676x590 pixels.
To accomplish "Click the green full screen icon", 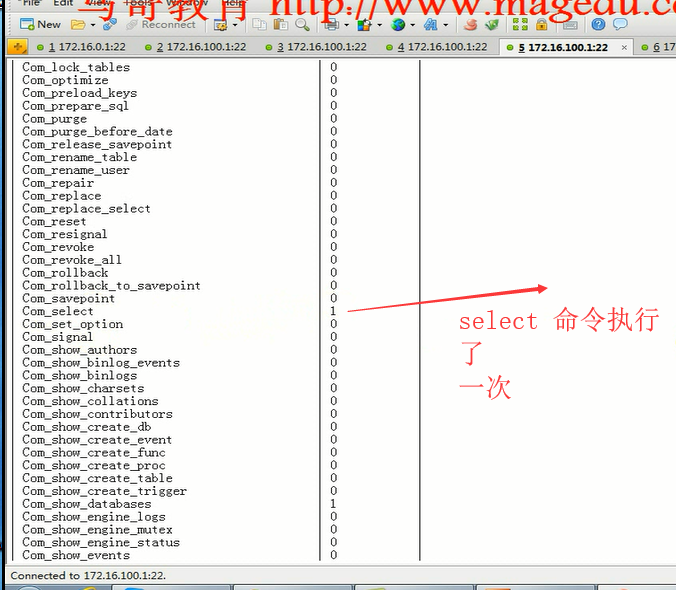I will pyautogui.click(x=520, y=25).
